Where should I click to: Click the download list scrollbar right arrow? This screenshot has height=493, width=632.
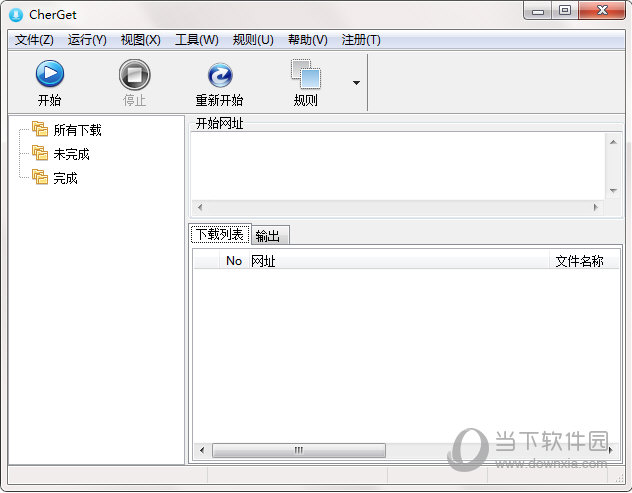(611, 450)
